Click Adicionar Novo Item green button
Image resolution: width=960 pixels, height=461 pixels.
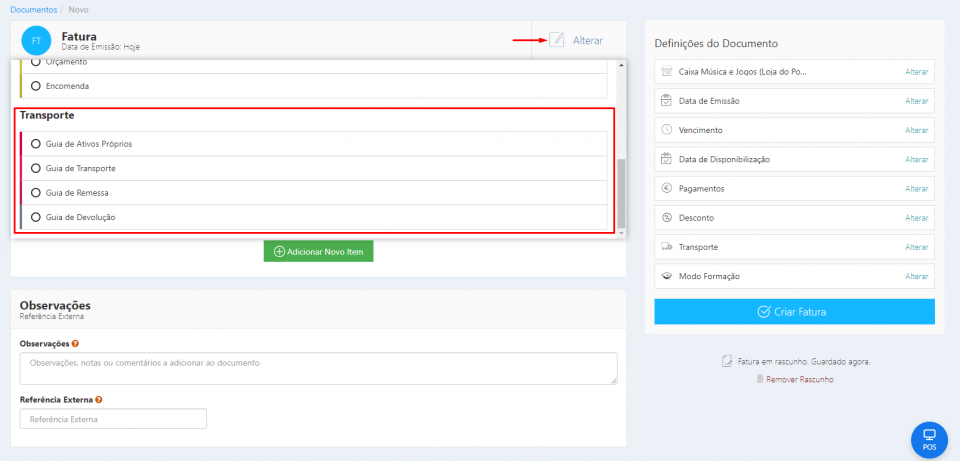click(x=318, y=251)
